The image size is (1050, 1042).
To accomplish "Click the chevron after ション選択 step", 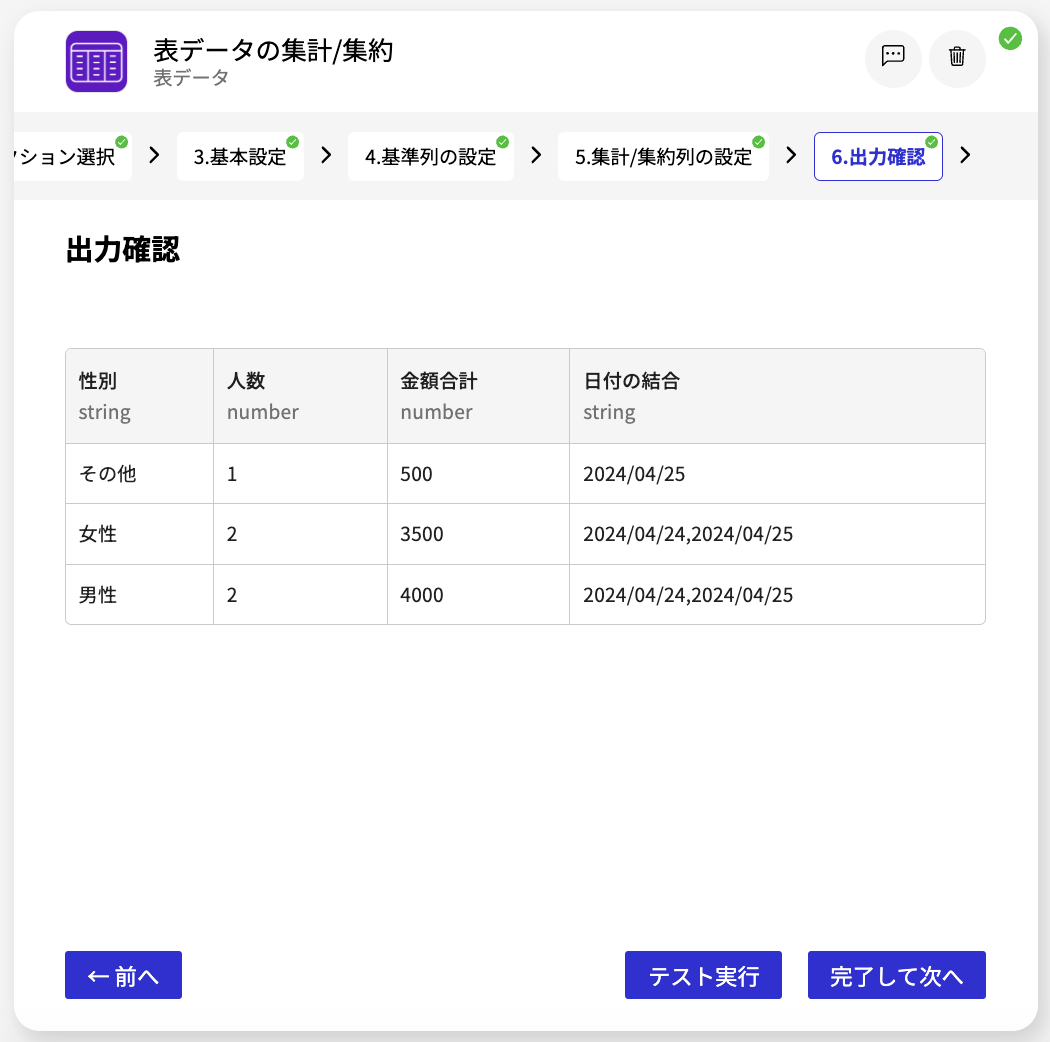I will pos(154,155).
